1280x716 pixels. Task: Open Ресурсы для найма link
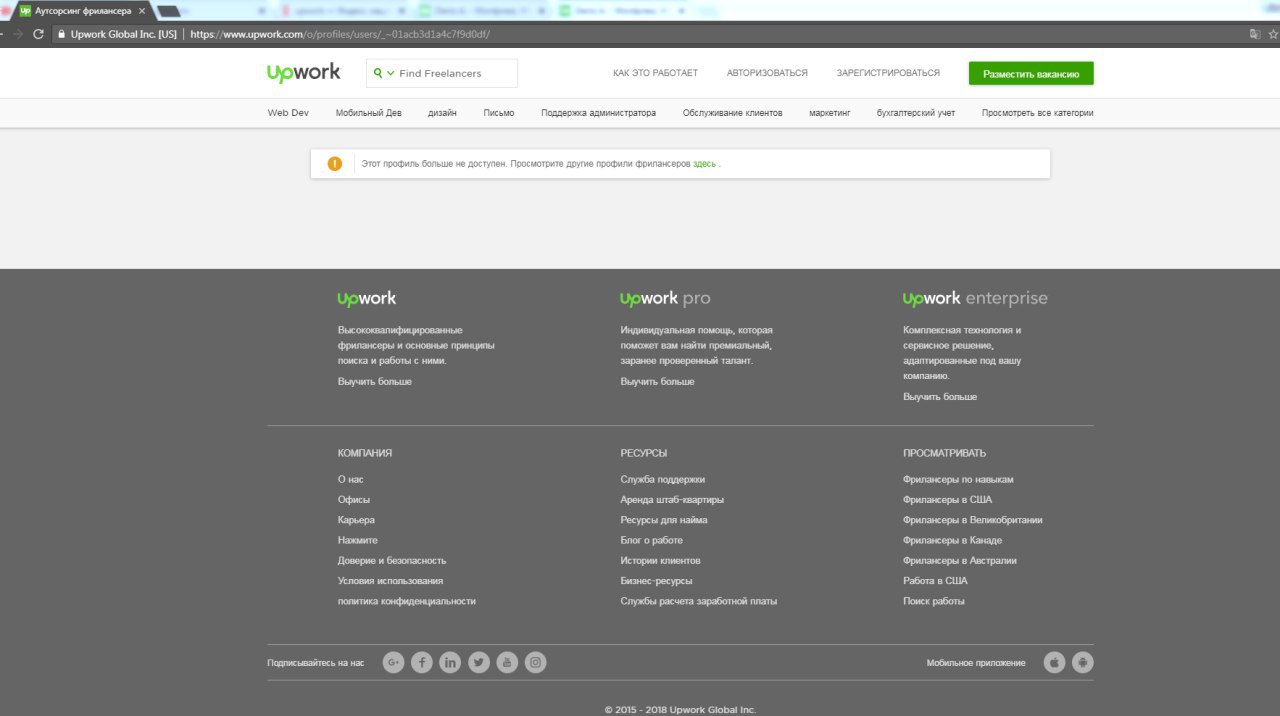664,520
